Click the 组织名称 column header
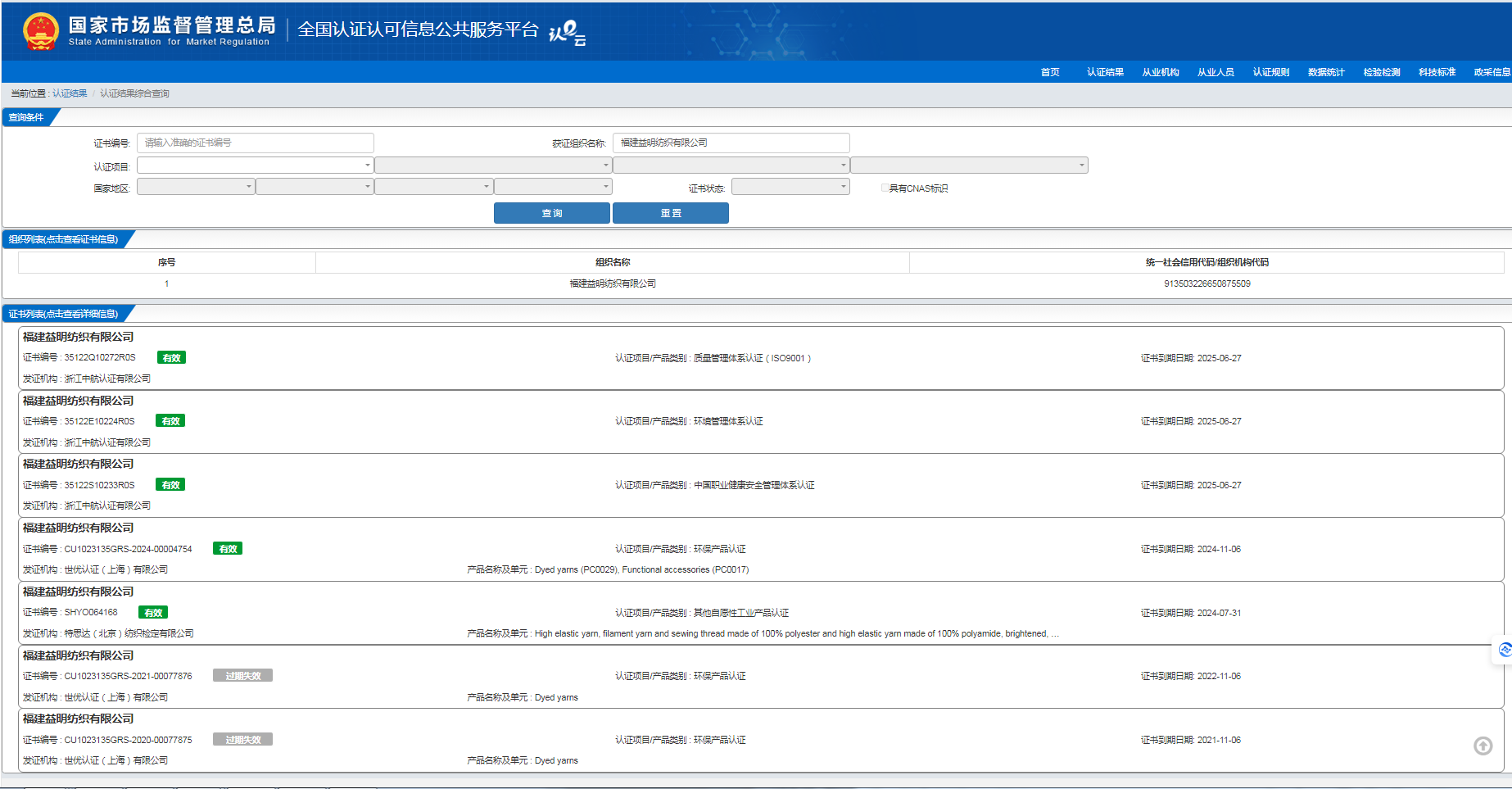 [613, 262]
